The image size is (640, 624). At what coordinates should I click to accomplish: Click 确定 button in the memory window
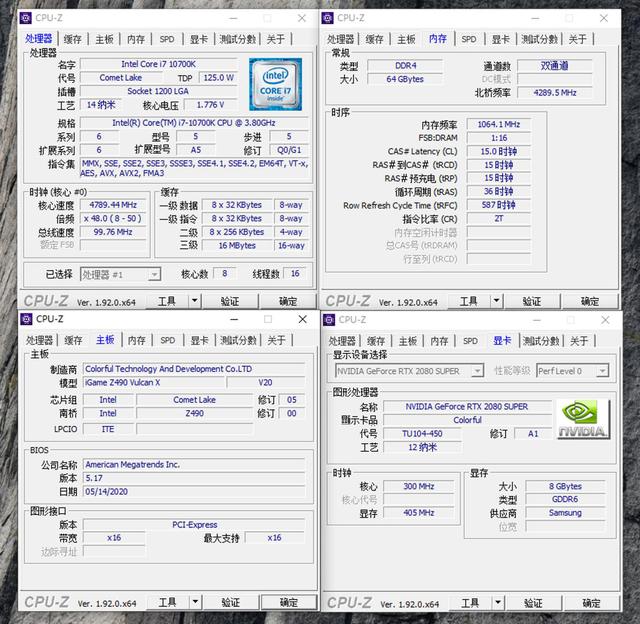(x=590, y=301)
